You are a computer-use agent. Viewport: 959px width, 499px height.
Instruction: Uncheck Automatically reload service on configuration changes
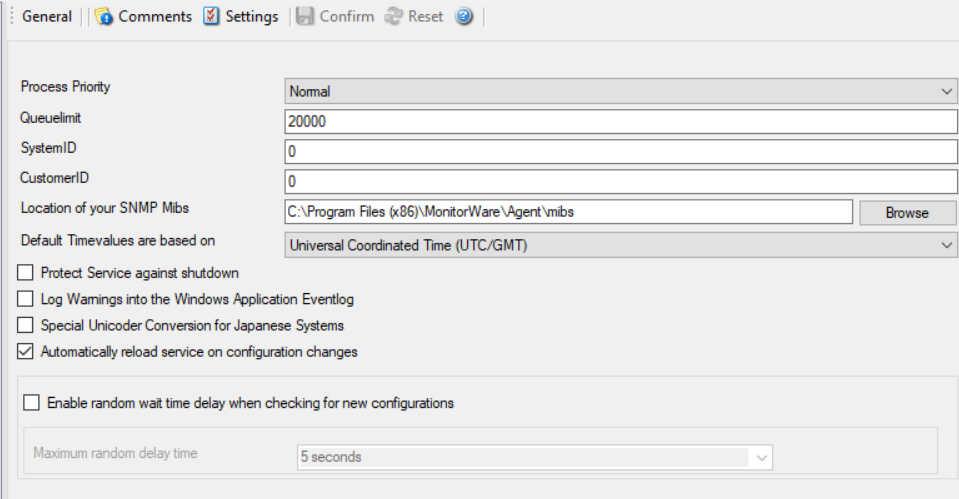tap(26, 352)
